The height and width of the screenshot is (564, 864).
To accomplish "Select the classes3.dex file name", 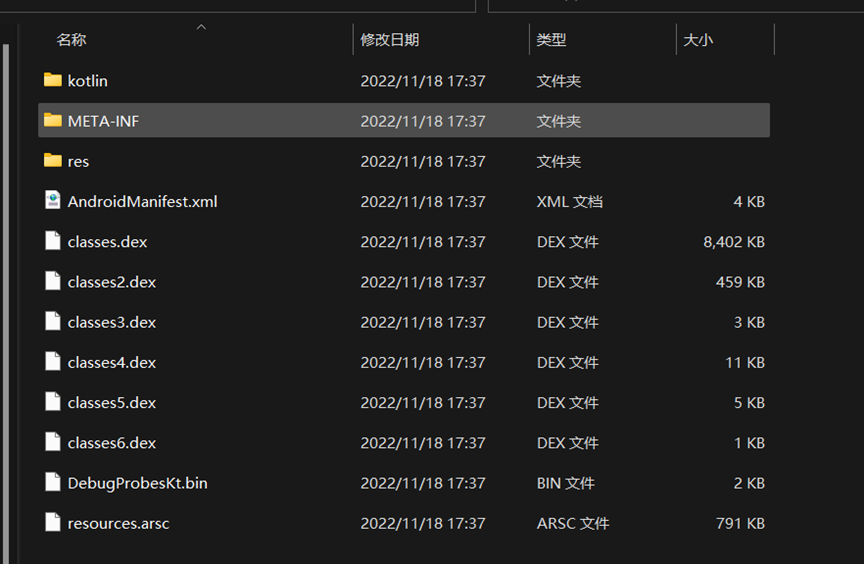I will pyautogui.click(x=112, y=322).
